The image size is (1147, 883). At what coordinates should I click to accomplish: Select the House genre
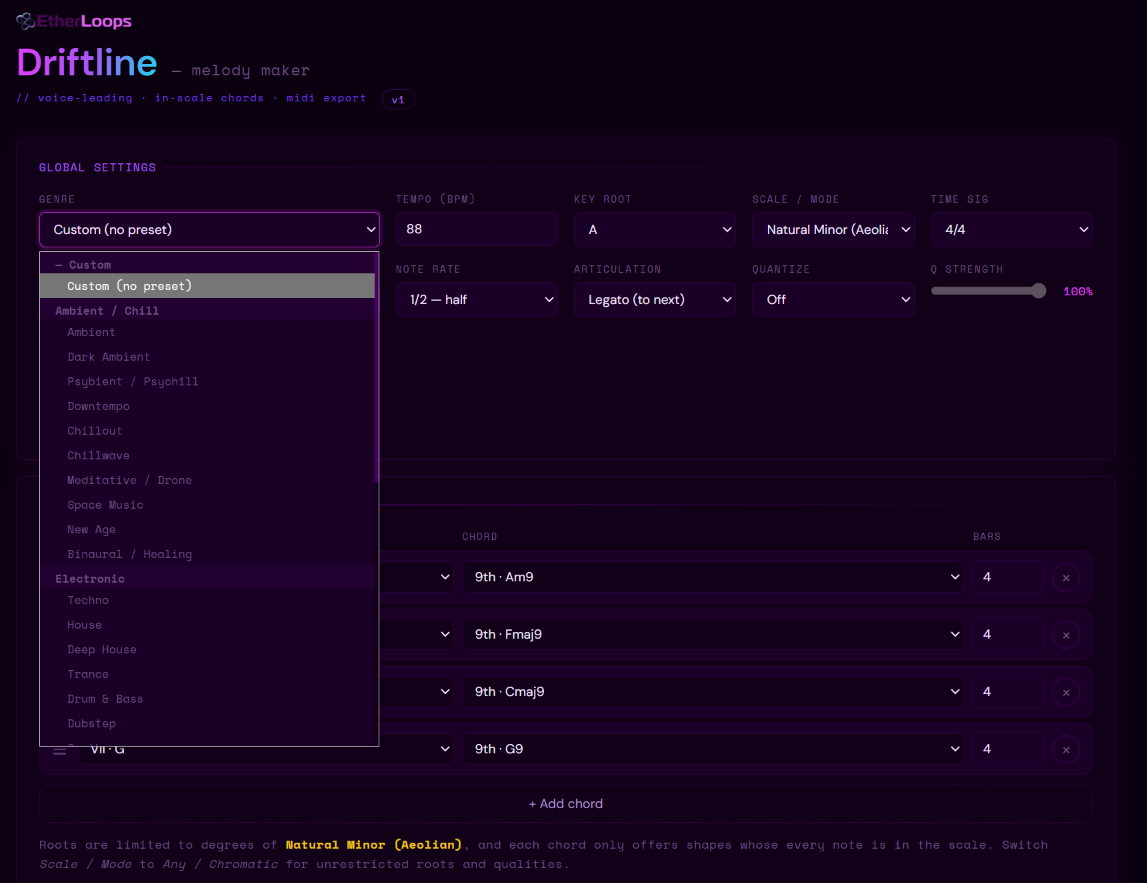(207, 625)
